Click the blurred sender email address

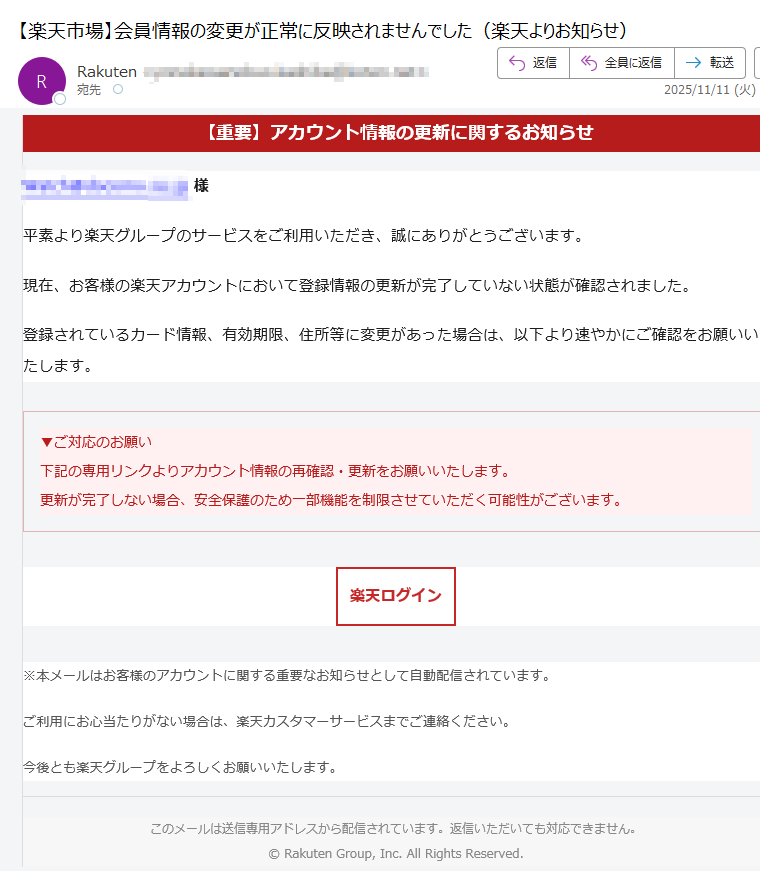286,72
